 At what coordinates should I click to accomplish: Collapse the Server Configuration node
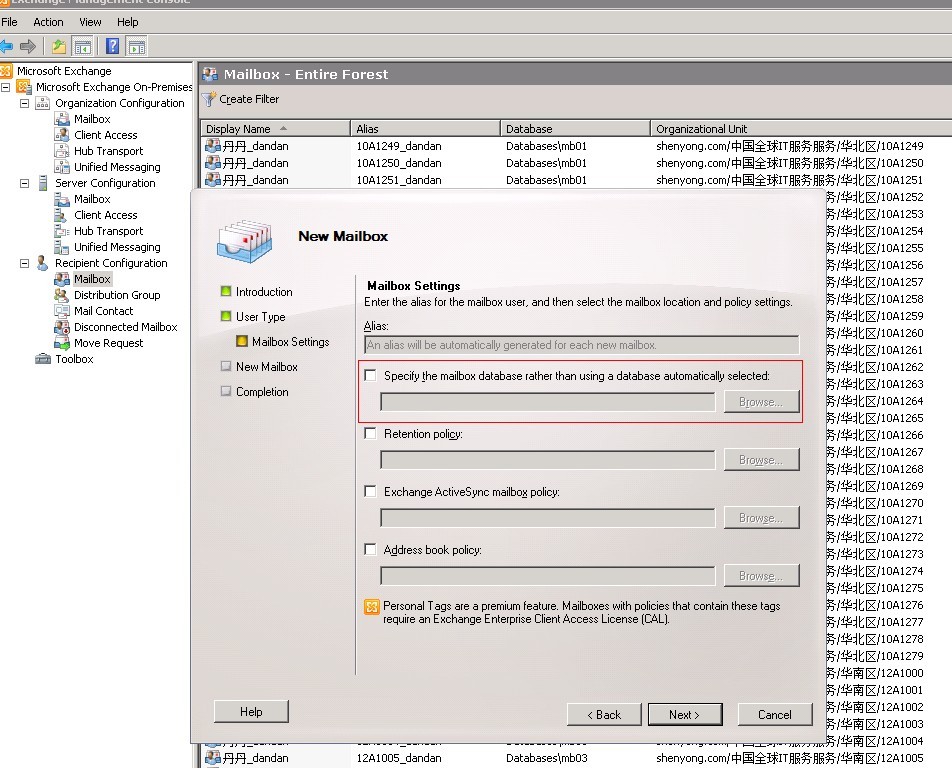pos(24,183)
